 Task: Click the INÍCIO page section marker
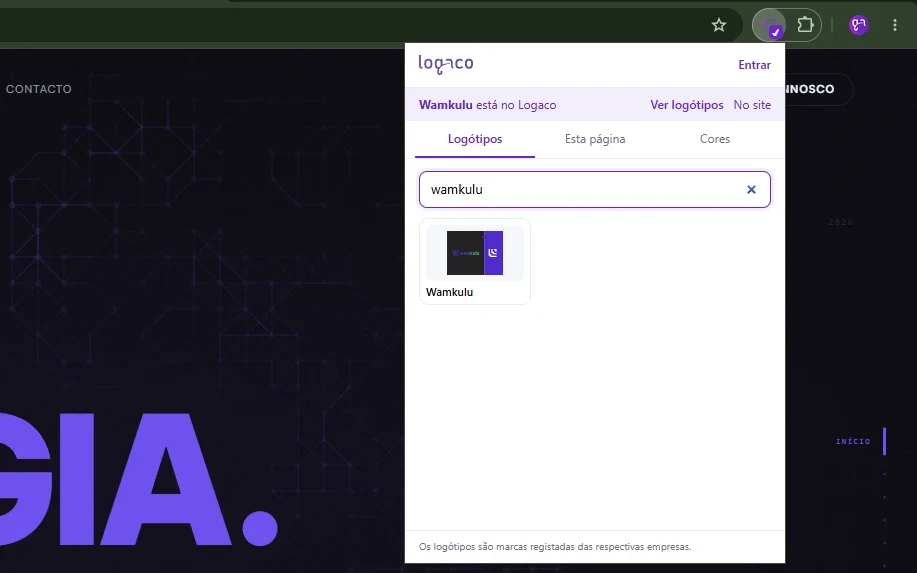[853, 441]
